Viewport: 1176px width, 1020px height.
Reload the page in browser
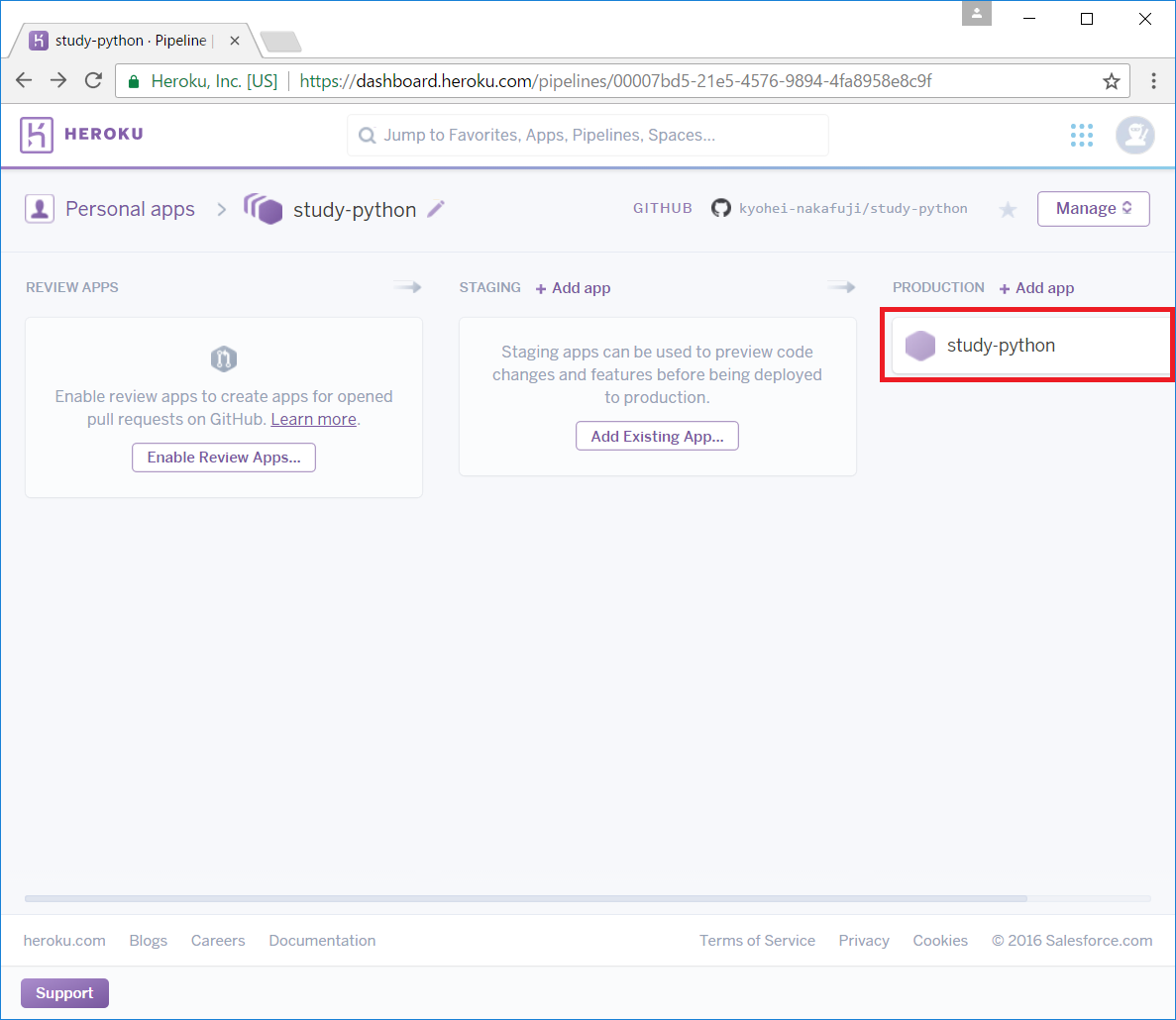click(x=93, y=81)
